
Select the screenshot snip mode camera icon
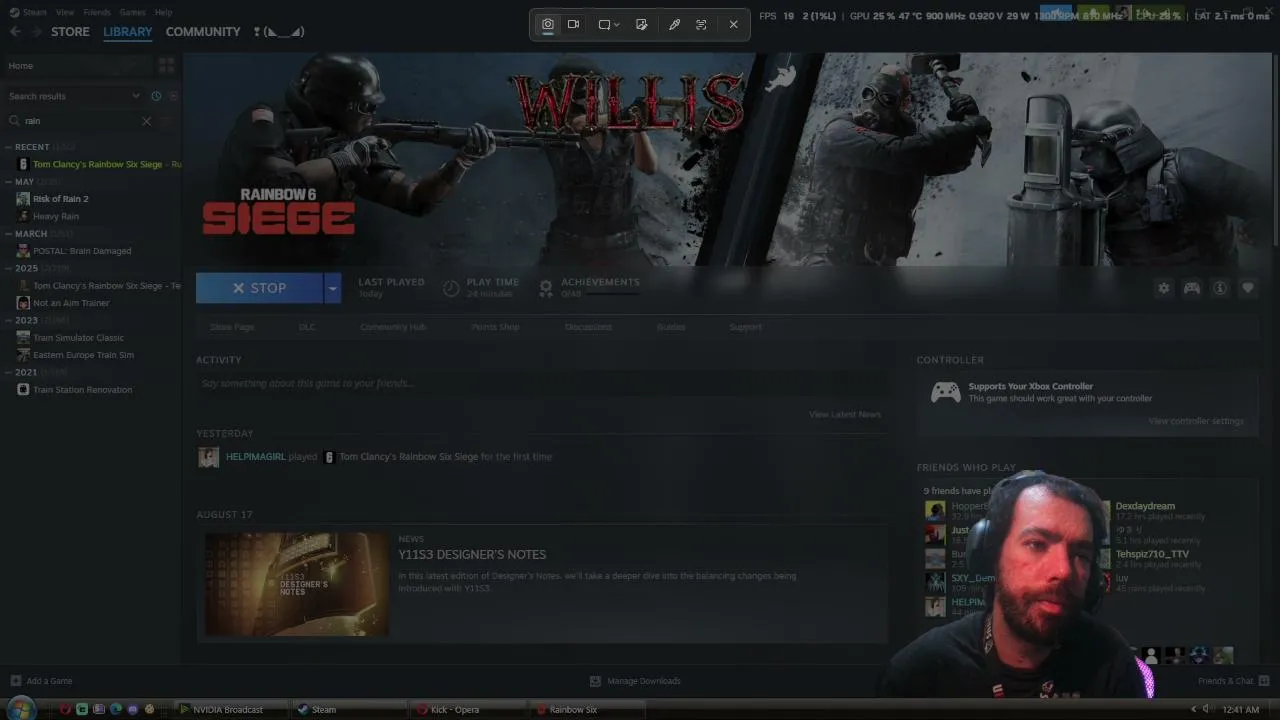[548, 24]
